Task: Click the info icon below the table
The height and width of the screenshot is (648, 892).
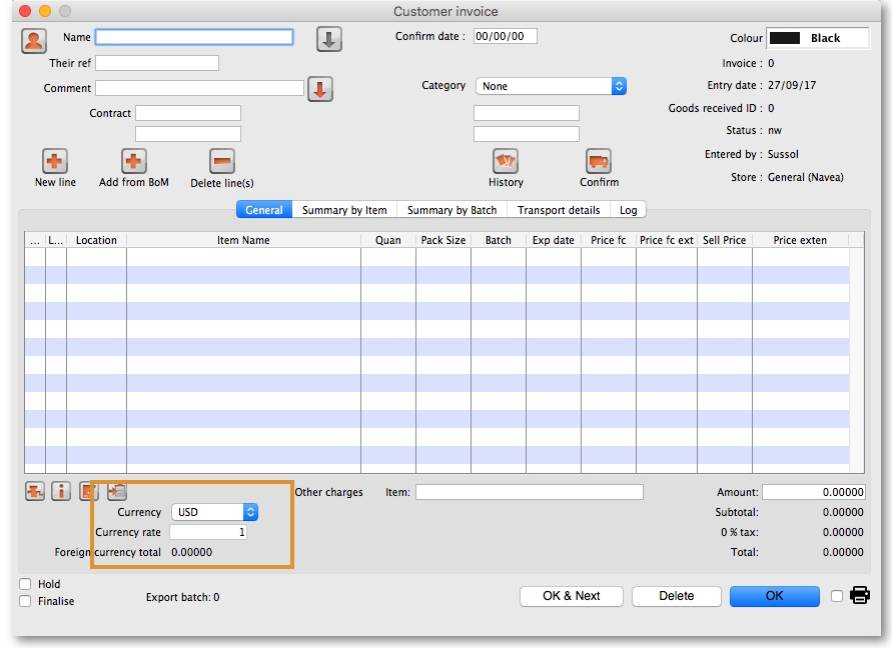Action: point(61,492)
